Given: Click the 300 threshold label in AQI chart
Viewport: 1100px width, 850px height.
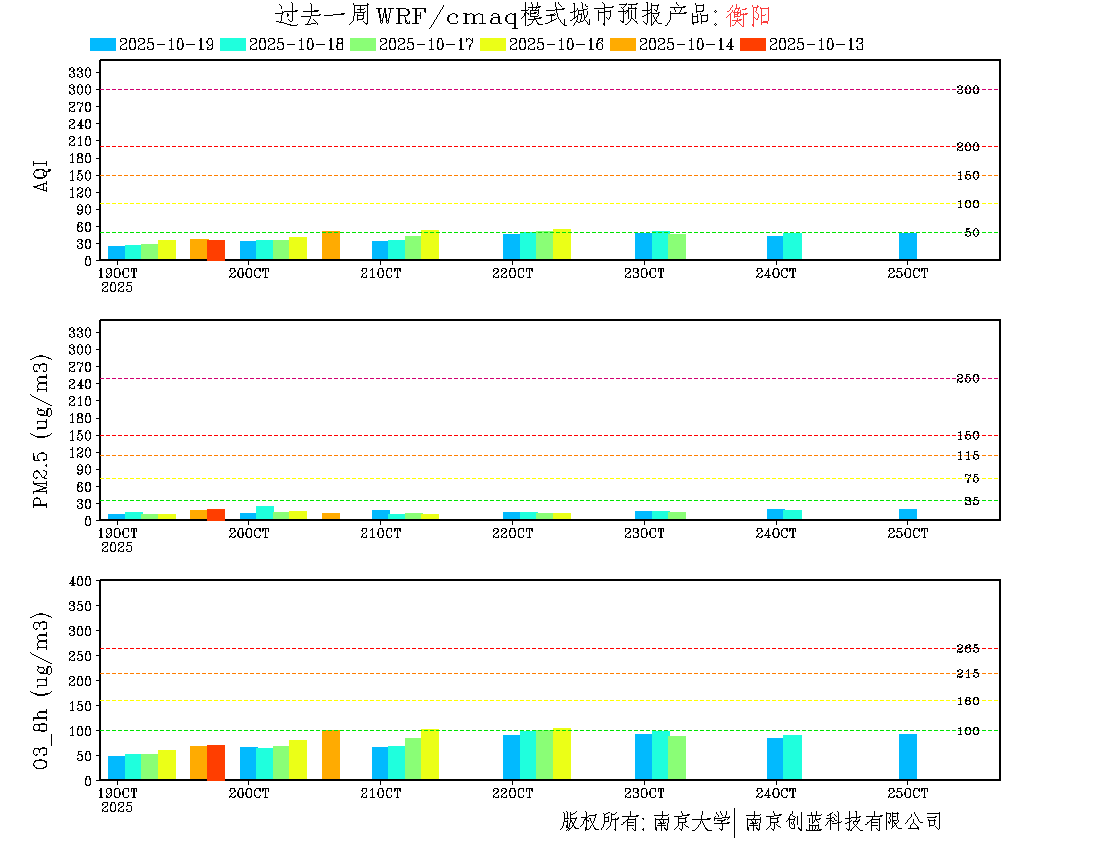Looking at the screenshot, I should pos(967,90).
